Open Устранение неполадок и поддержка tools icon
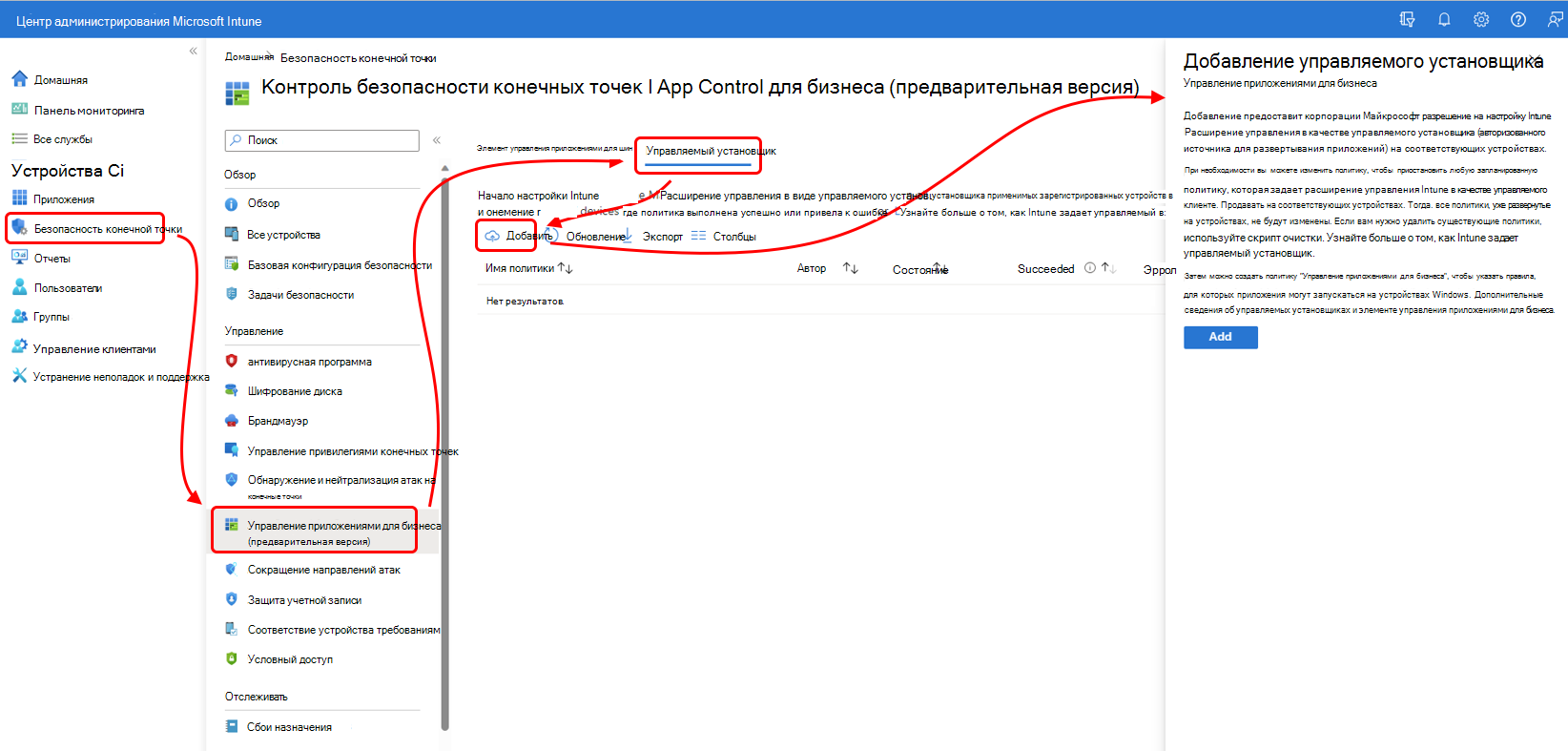Screen dimensions: 1568x751 coord(19,375)
